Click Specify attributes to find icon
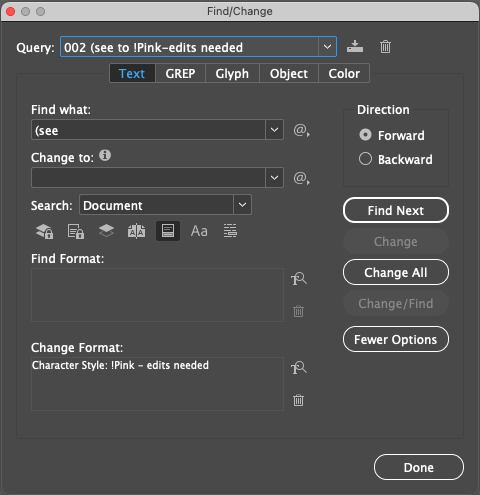The image size is (480, 495). [x=299, y=279]
